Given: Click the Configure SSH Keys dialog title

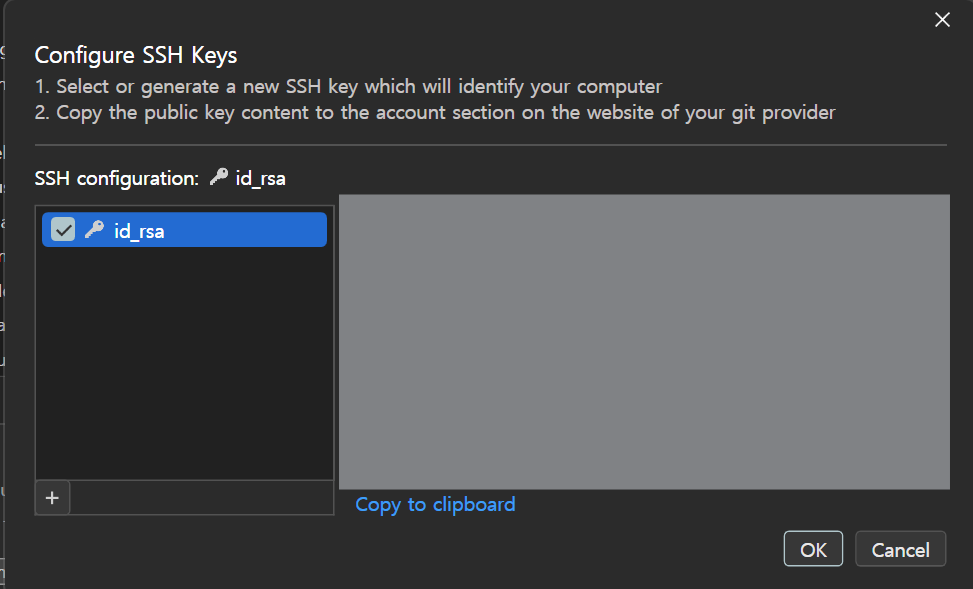Looking at the screenshot, I should pyautogui.click(x=136, y=55).
